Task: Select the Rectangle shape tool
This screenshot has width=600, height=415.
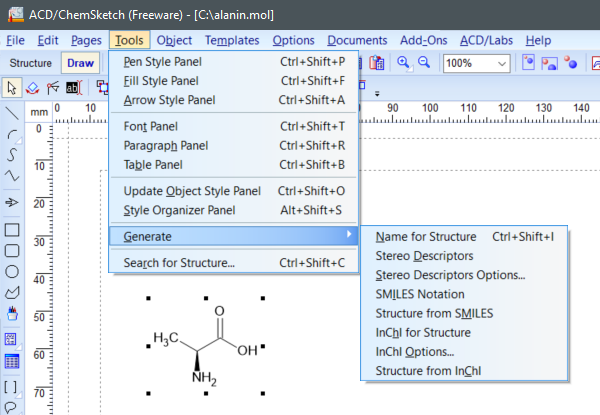Action: [12, 229]
